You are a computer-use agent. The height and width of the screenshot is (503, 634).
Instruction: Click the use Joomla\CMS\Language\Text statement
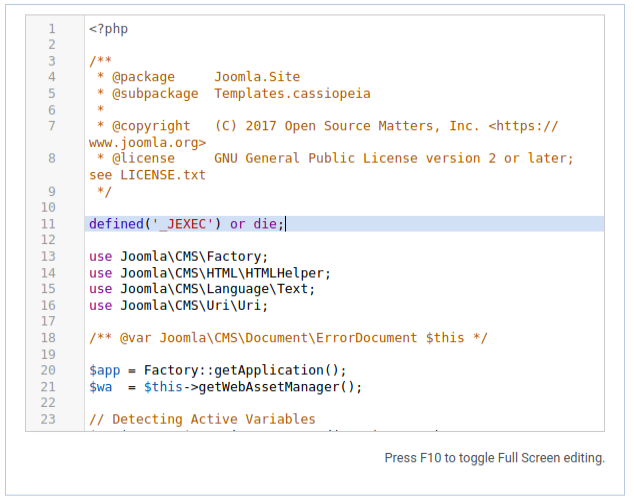click(x=201, y=289)
